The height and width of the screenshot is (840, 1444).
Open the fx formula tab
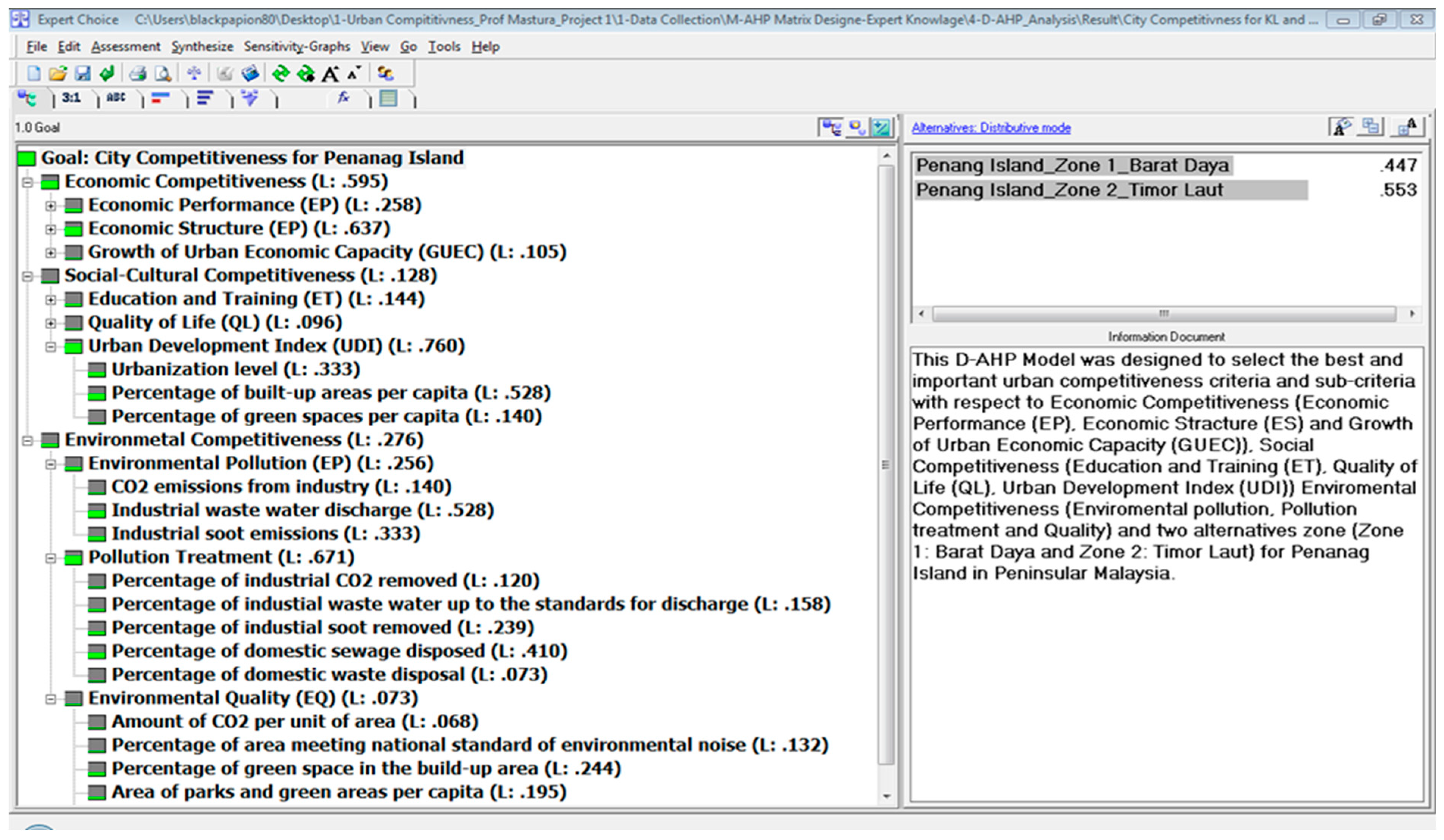coord(343,99)
